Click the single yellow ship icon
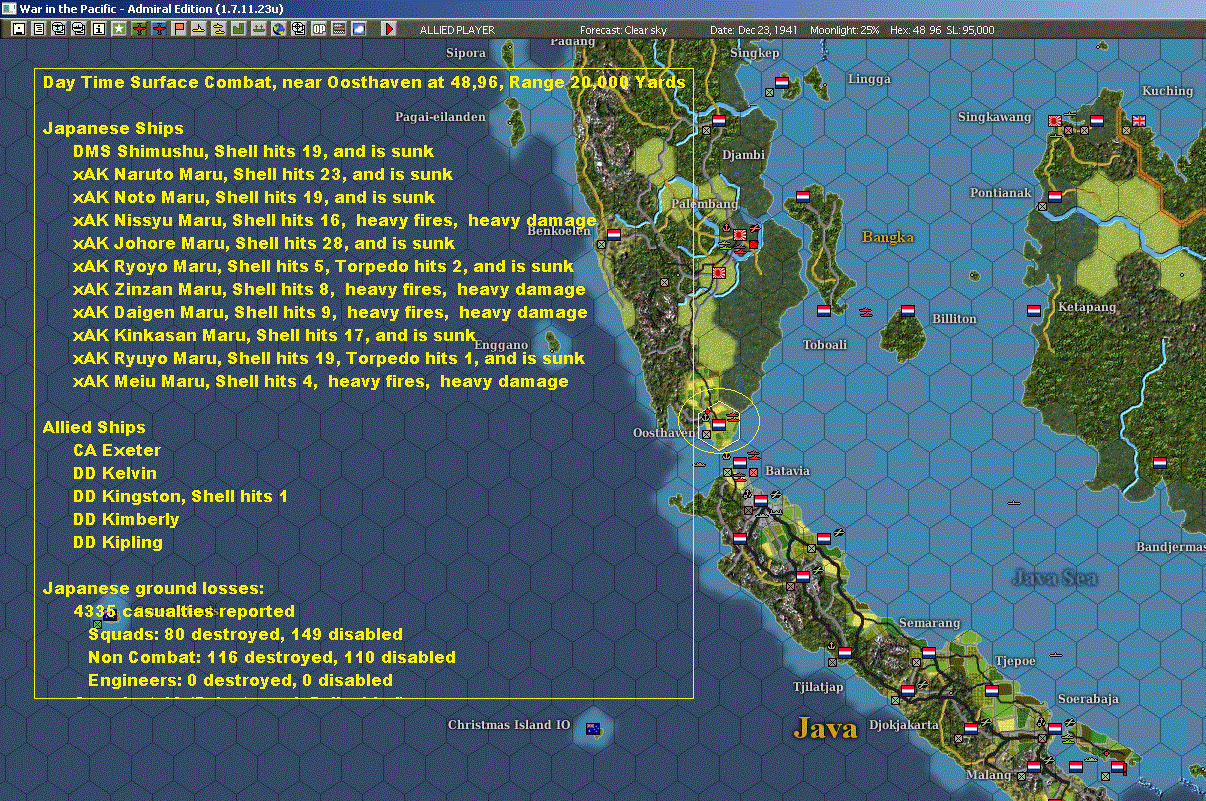 [199, 30]
